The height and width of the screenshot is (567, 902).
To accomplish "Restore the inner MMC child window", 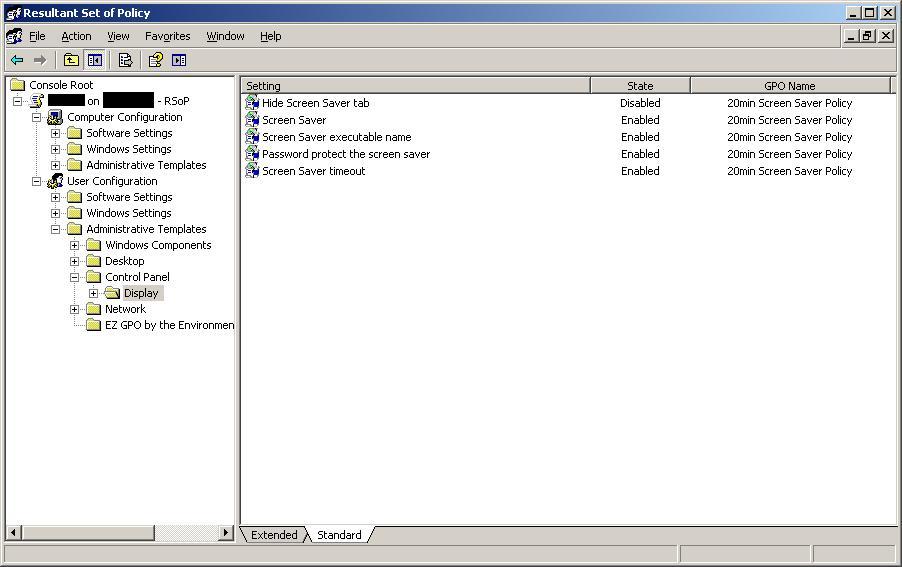I will pos(868,36).
